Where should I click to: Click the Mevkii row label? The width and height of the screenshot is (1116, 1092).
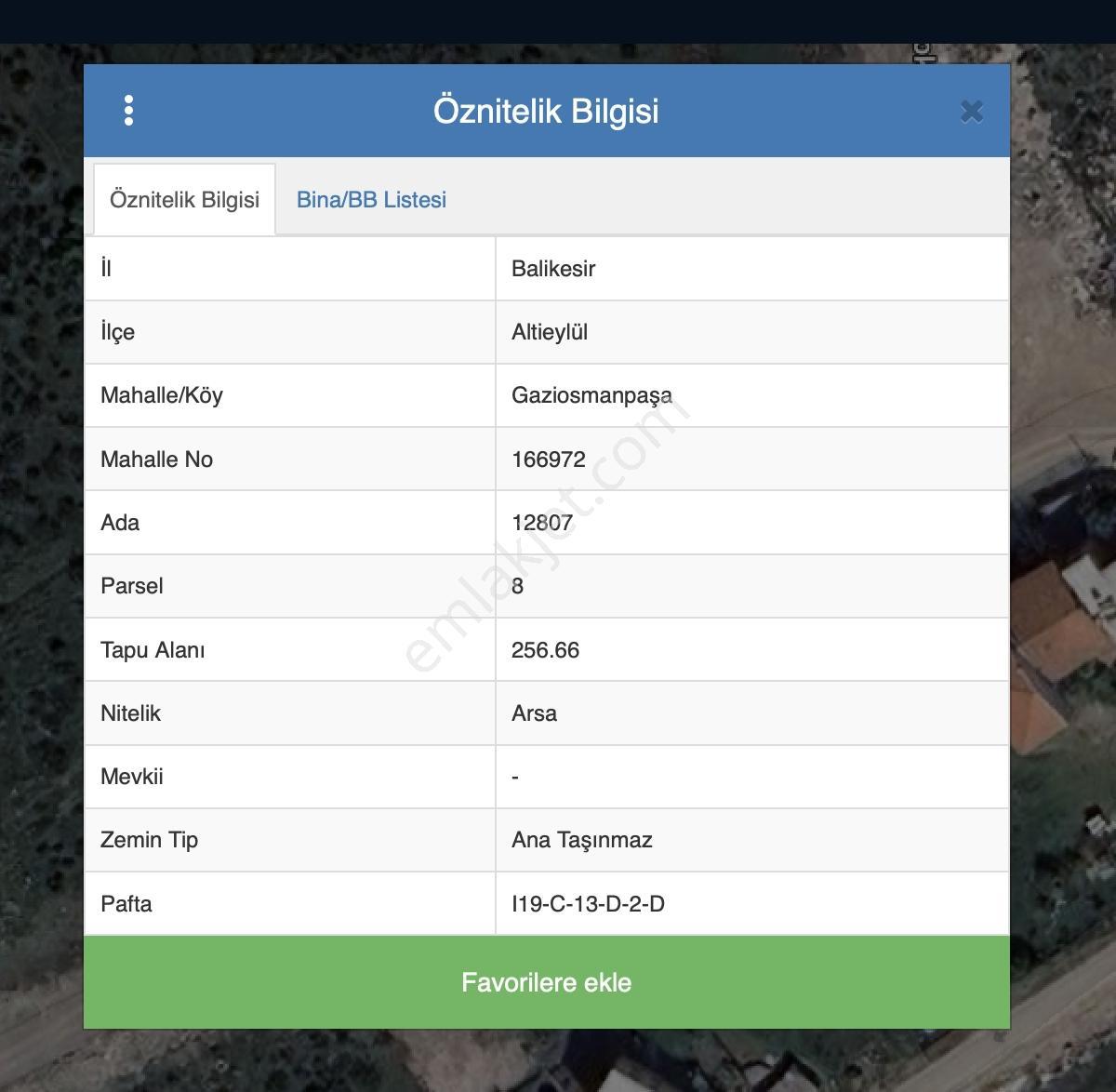coord(132,777)
